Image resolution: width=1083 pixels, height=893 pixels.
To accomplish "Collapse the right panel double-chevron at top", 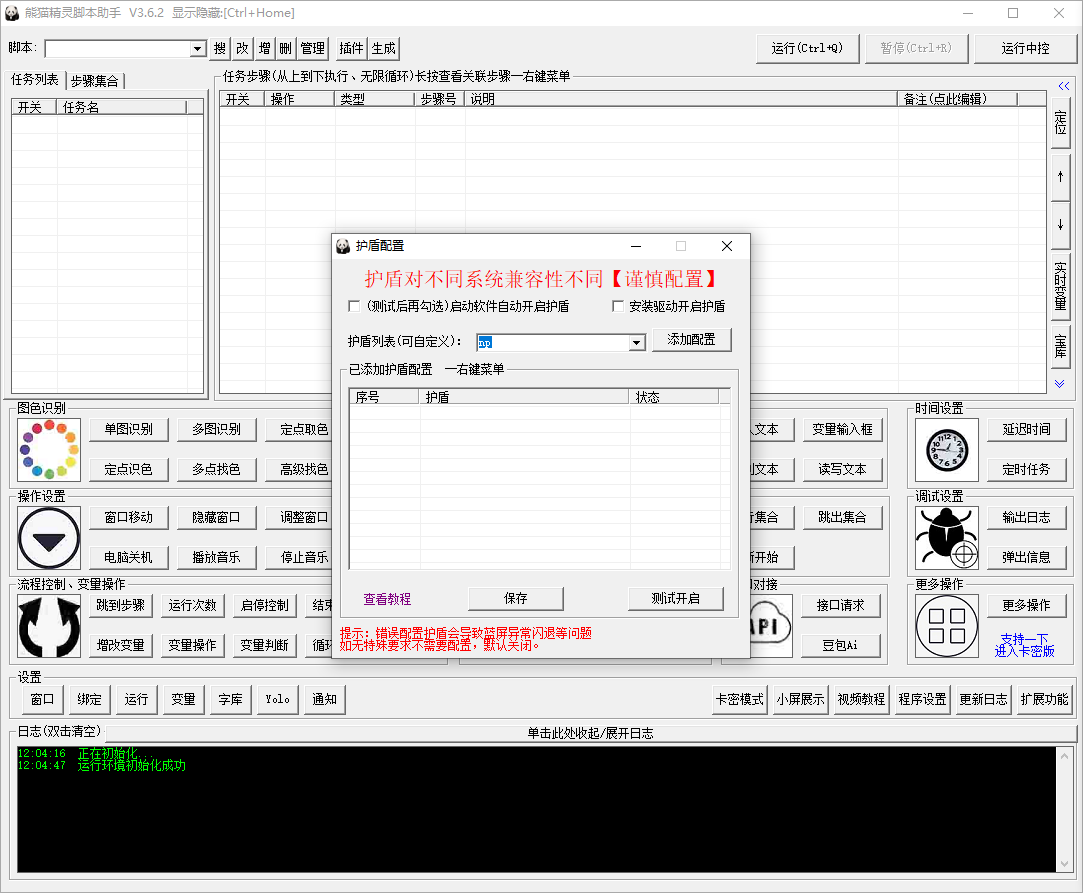I will coord(1063,86).
